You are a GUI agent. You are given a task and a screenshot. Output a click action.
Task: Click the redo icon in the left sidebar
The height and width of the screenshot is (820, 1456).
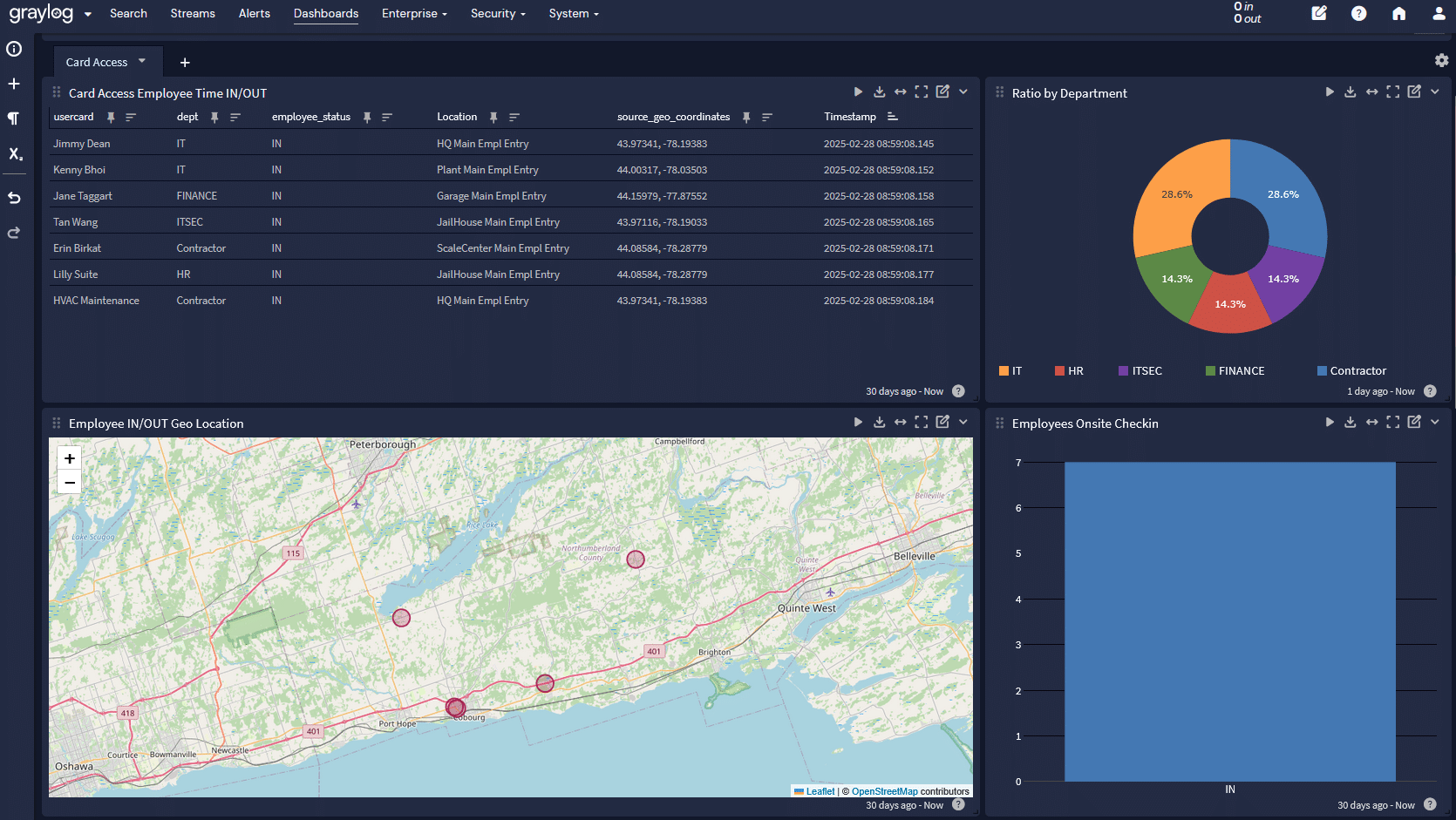tap(14, 233)
